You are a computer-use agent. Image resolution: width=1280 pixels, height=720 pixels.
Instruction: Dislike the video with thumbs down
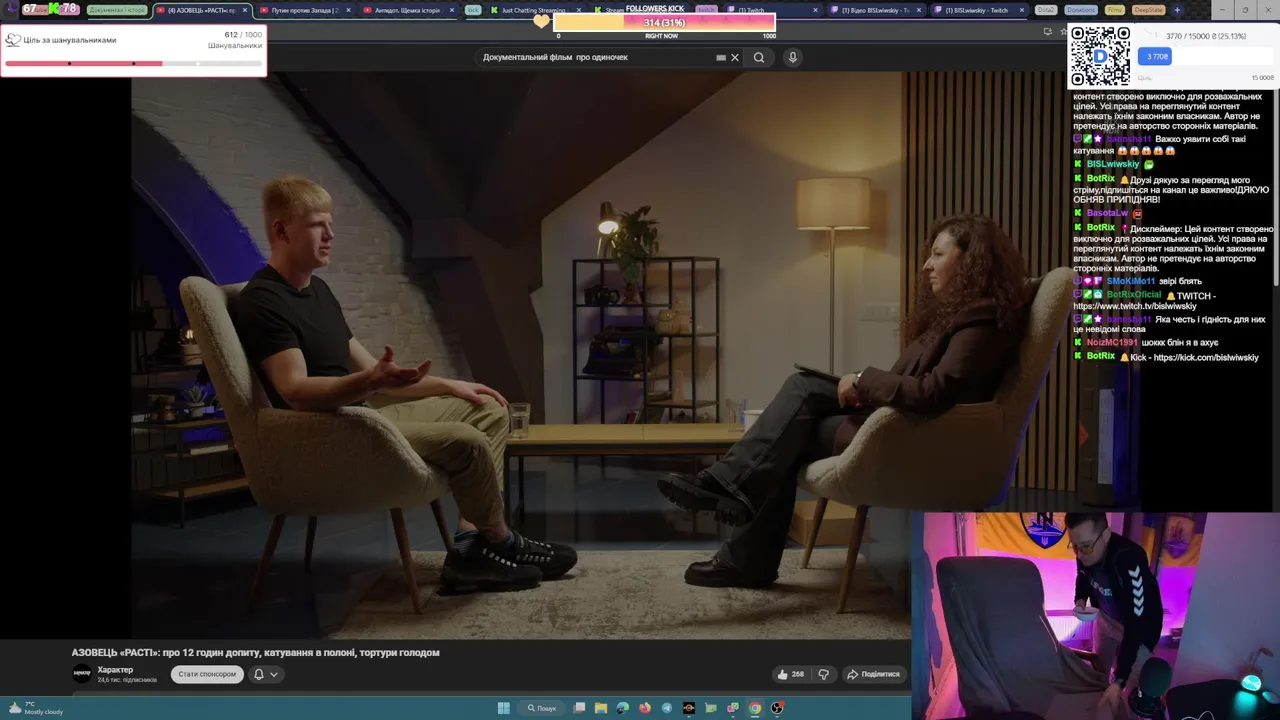coord(823,674)
